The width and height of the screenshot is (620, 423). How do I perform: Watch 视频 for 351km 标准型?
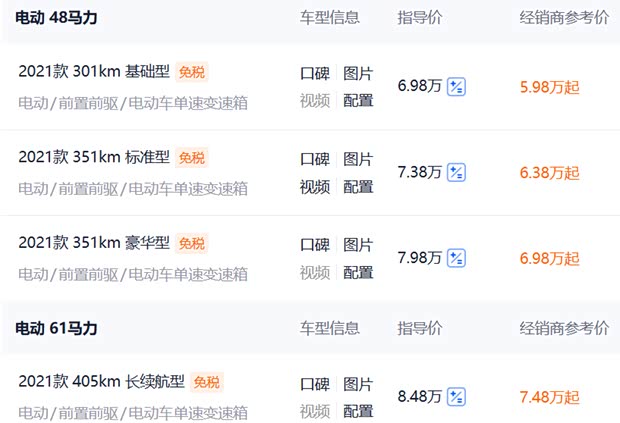coord(315,186)
